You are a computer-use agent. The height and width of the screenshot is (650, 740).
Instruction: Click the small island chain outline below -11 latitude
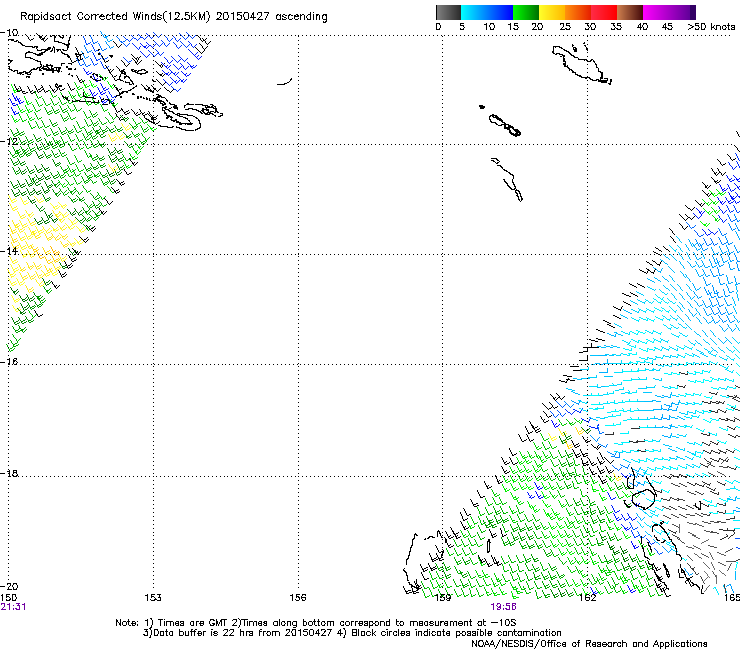(x=505, y=125)
